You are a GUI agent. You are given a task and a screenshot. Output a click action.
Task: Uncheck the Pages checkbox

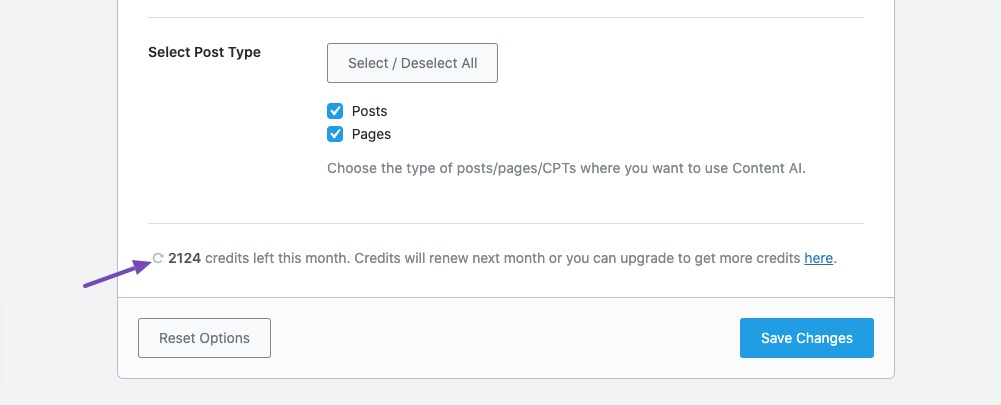pos(335,134)
